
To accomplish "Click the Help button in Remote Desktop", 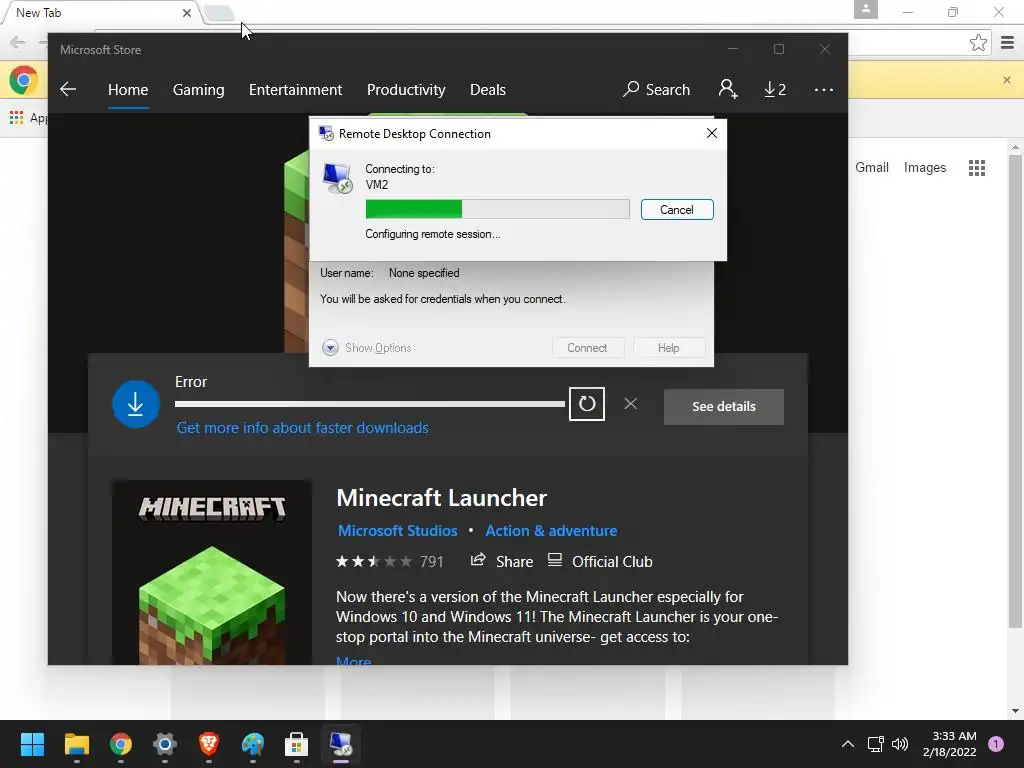I will click(x=668, y=348).
